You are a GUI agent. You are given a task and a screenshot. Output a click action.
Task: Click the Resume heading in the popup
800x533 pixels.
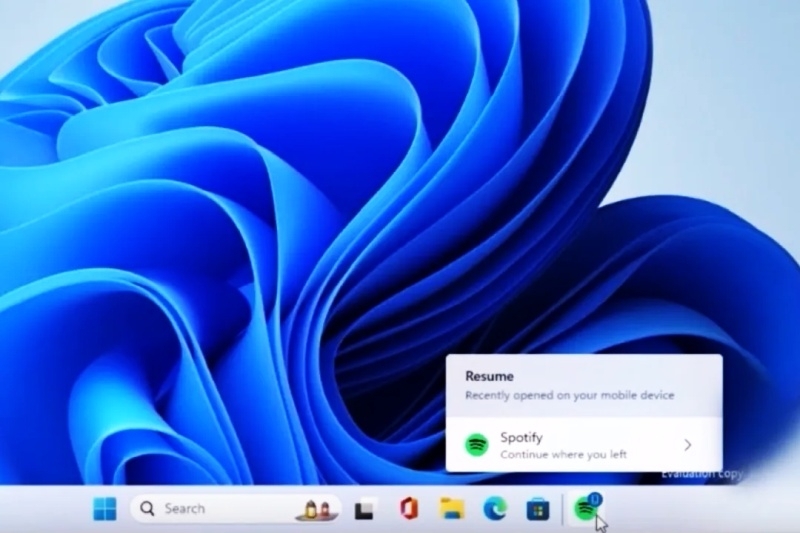[489, 377]
